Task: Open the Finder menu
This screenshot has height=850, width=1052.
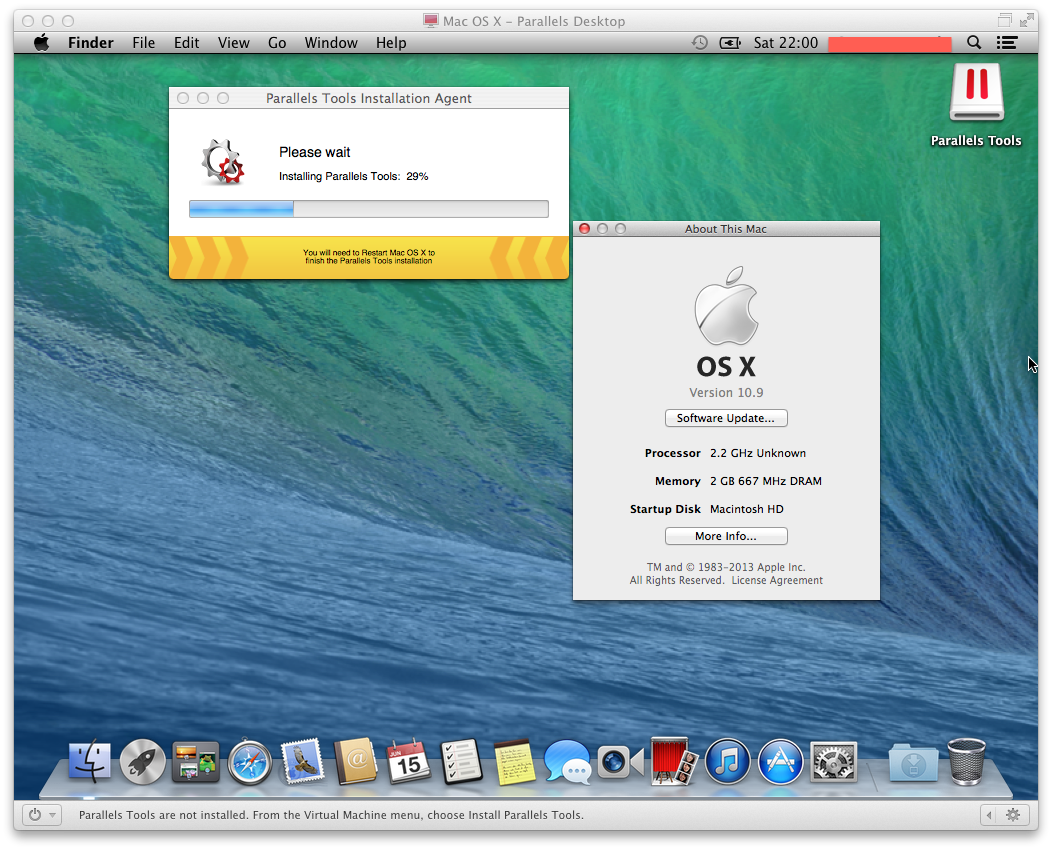Action: (91, 43)
